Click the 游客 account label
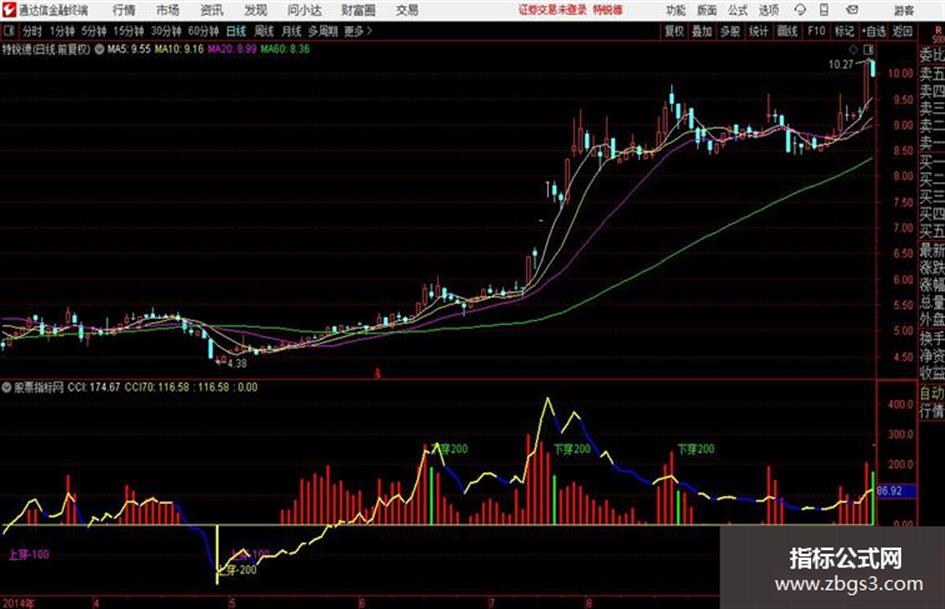The image size is (945, 609). coord(904,10)
